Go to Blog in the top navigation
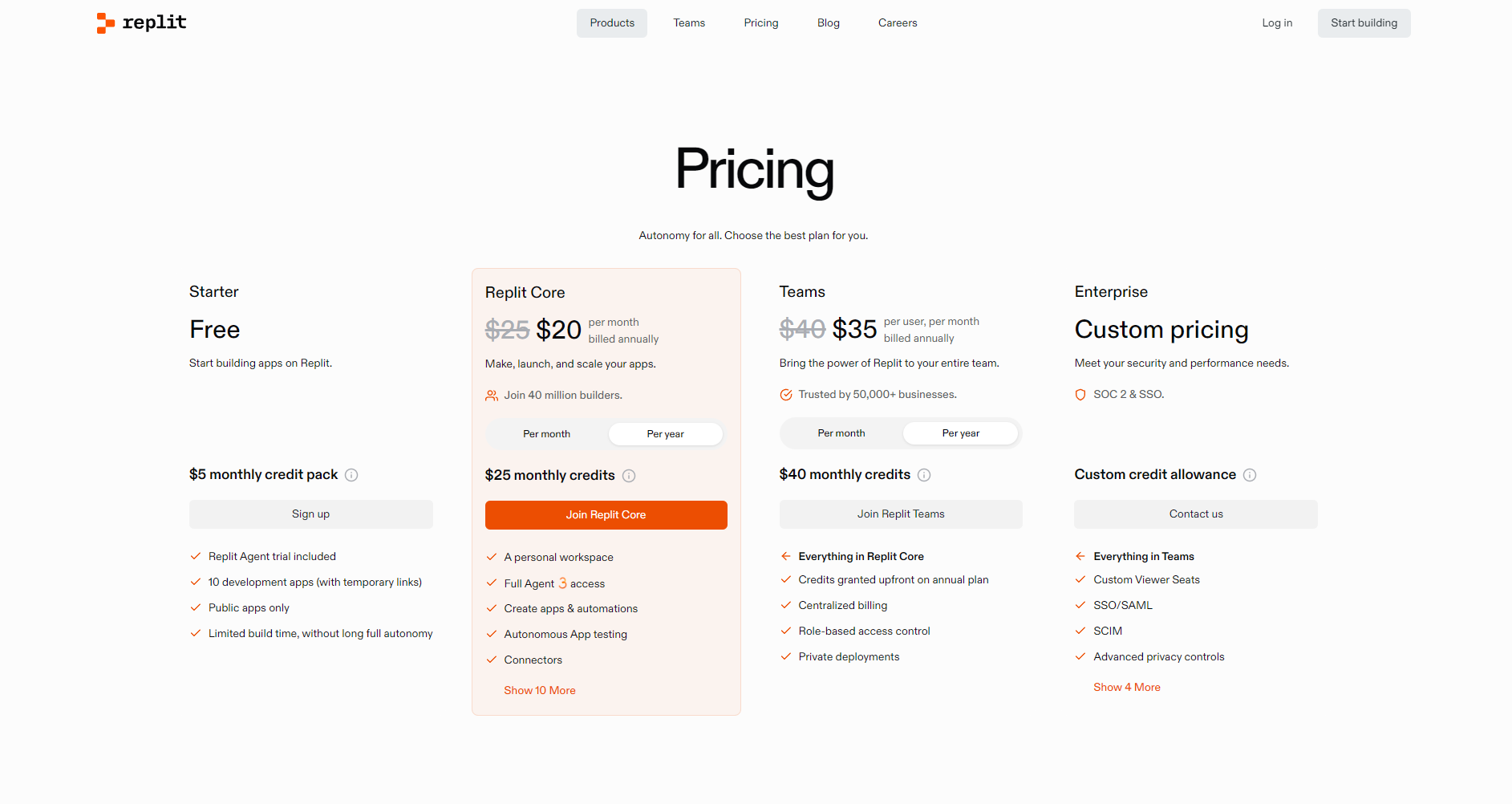This screenshot has width=1512, height=804. [829, 23]
